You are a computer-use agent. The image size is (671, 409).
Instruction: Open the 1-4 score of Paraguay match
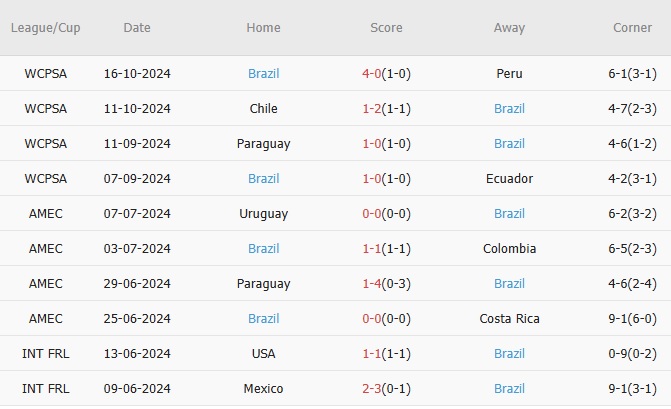point(375,284)
